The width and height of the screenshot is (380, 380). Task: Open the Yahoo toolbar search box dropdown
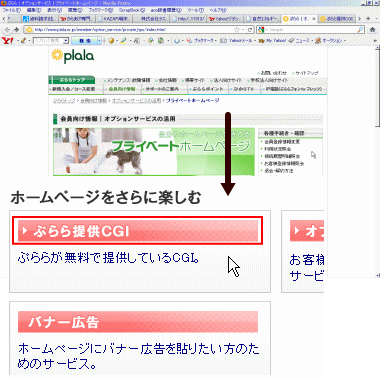[x=66, y=41]
